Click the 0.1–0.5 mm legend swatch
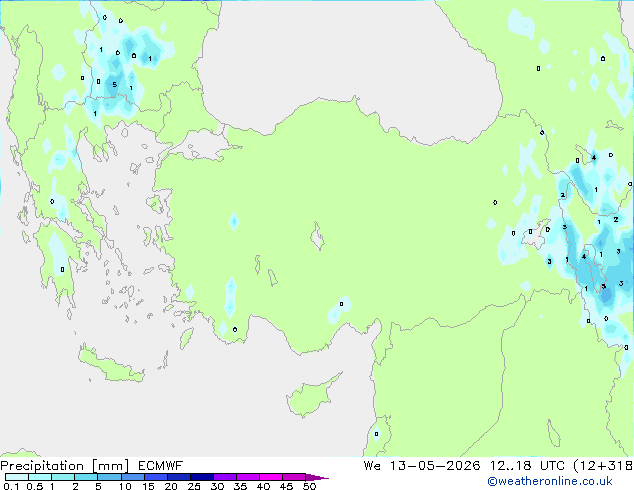Screen dimensions: 634x490 (x=17, y=477)
